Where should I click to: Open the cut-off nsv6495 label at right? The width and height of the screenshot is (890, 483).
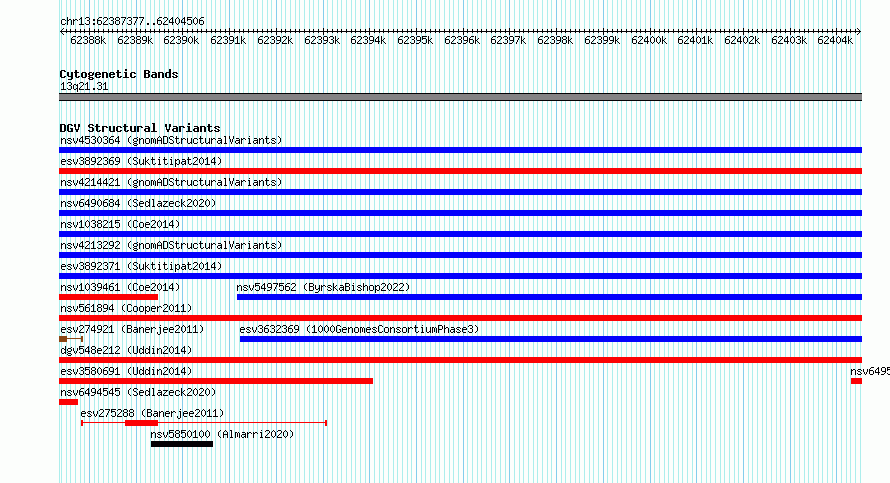click(870, 371)
